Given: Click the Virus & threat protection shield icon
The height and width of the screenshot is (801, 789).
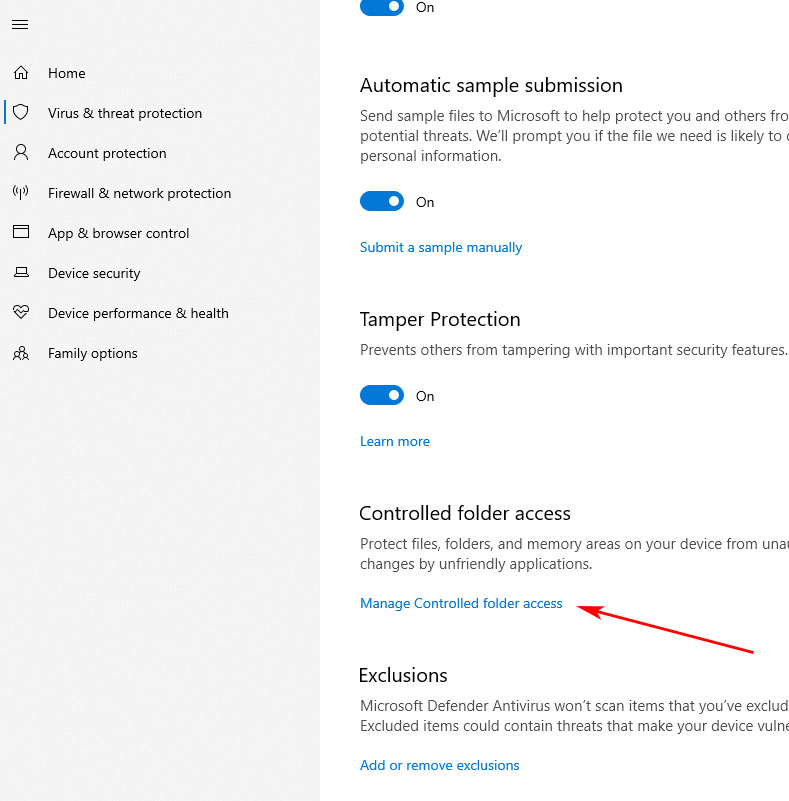Looking at the screenshot, I should [x=21, y=112].
